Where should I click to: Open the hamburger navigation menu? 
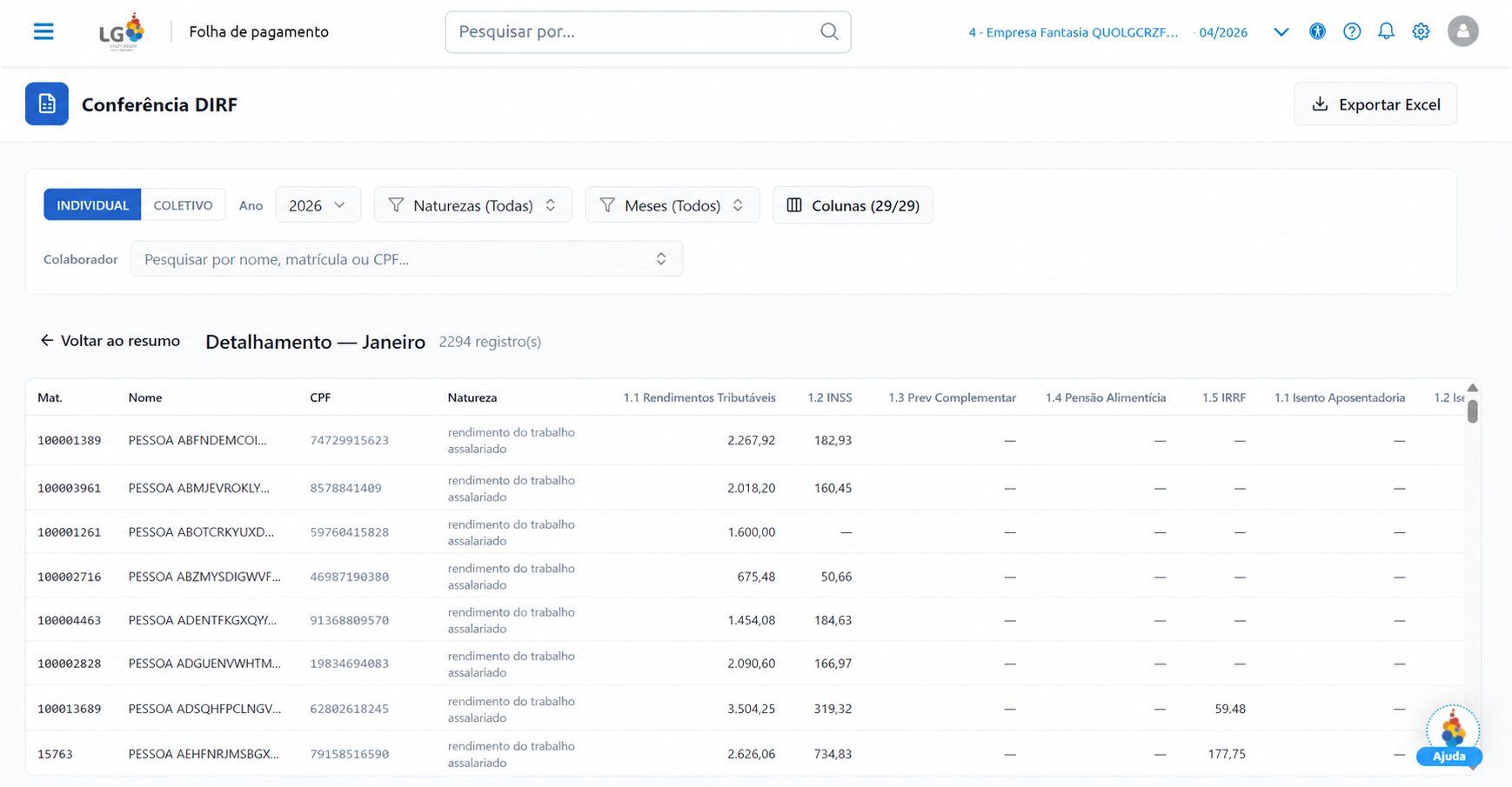pos(43,32)
